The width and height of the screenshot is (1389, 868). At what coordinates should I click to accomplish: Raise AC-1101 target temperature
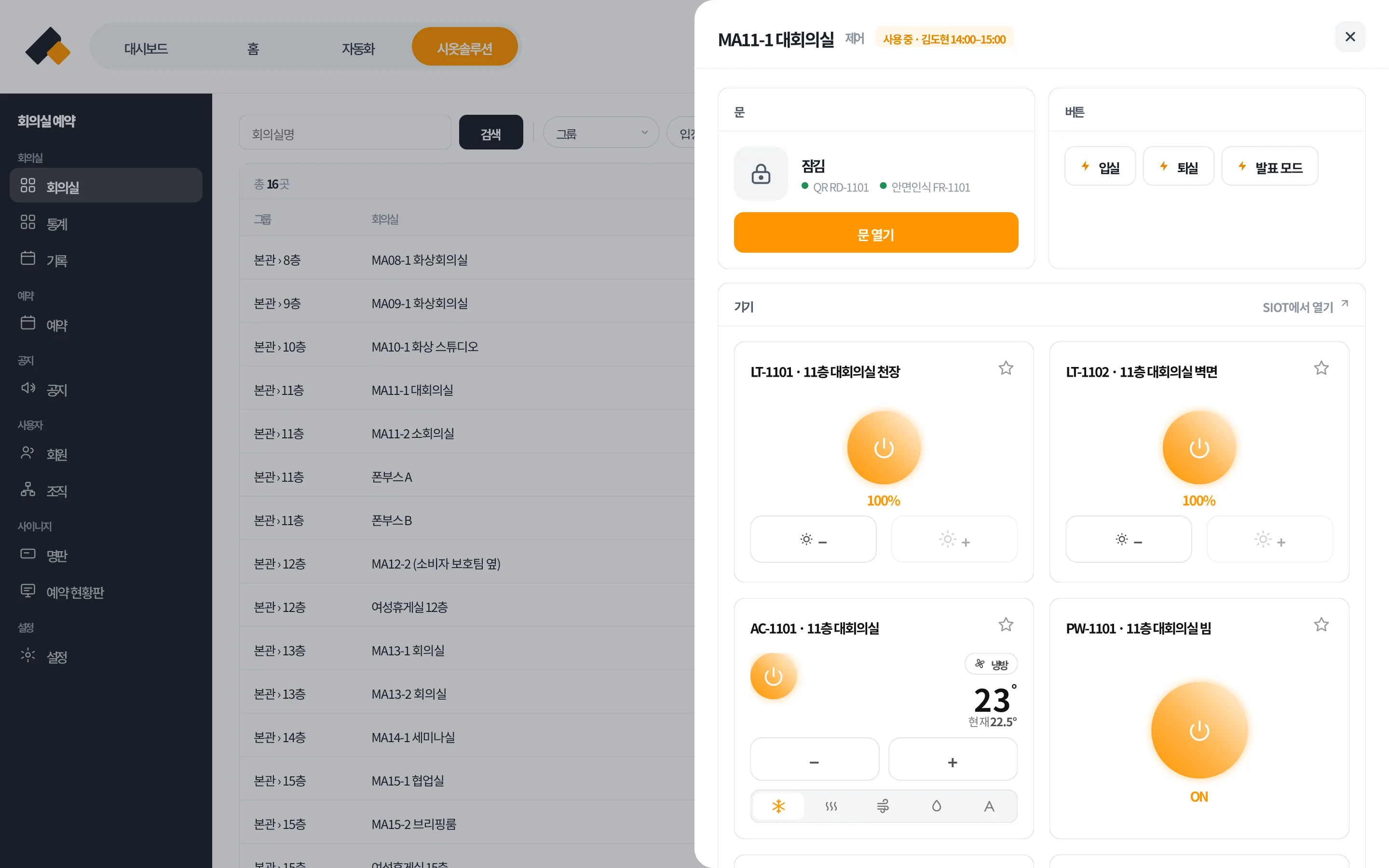(x=953, y=759)
